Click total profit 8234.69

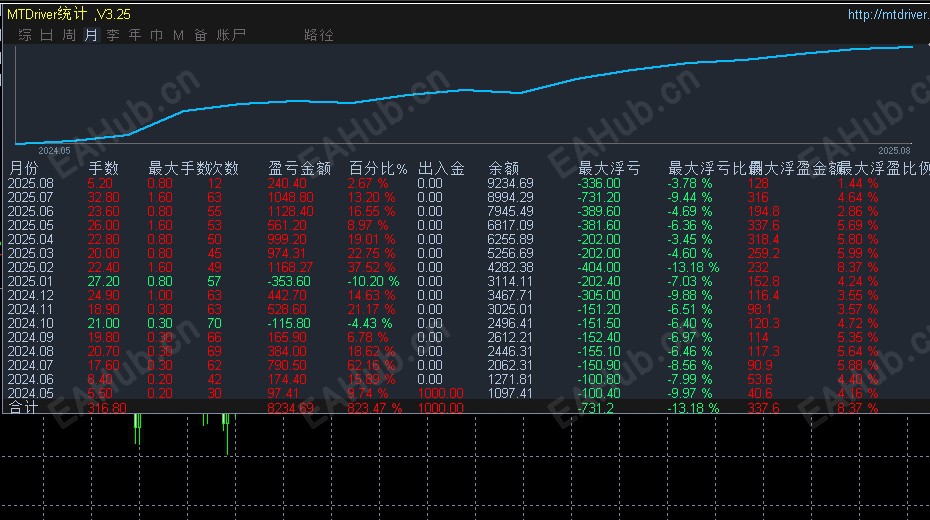290,408
